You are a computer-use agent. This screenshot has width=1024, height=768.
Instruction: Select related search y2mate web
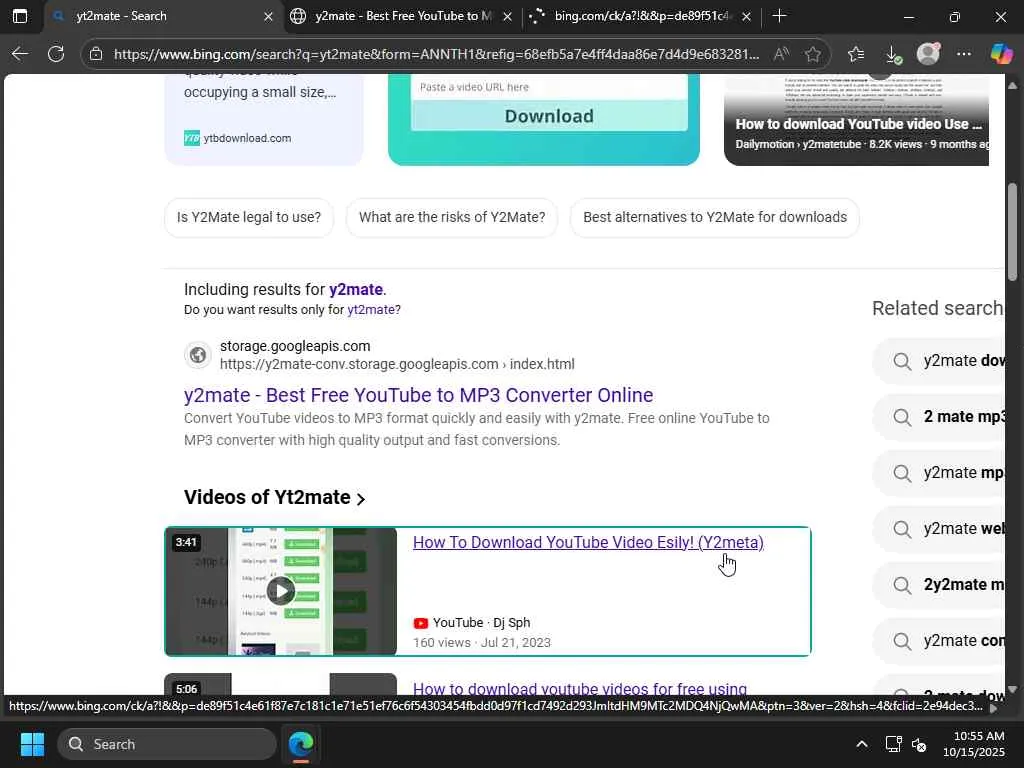[x=940, y=529]
